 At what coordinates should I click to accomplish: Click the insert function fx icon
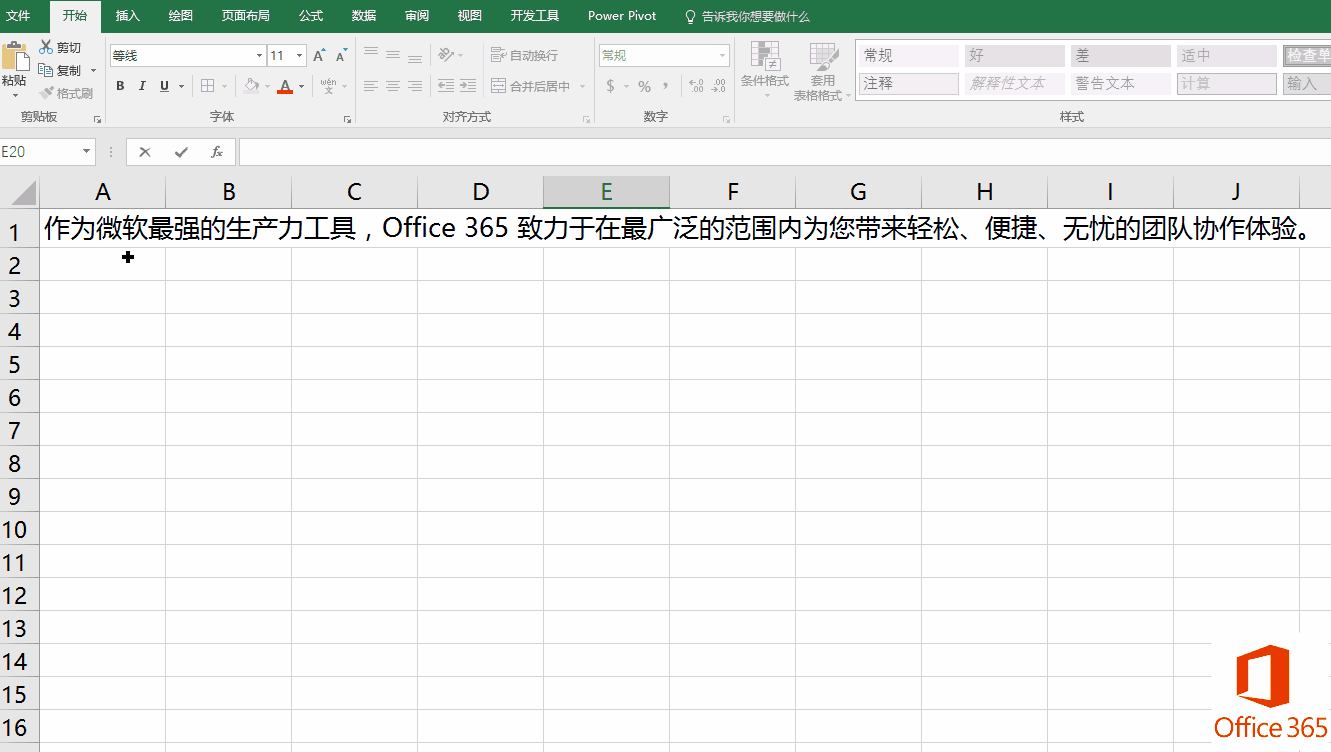[x=216, y=152]
